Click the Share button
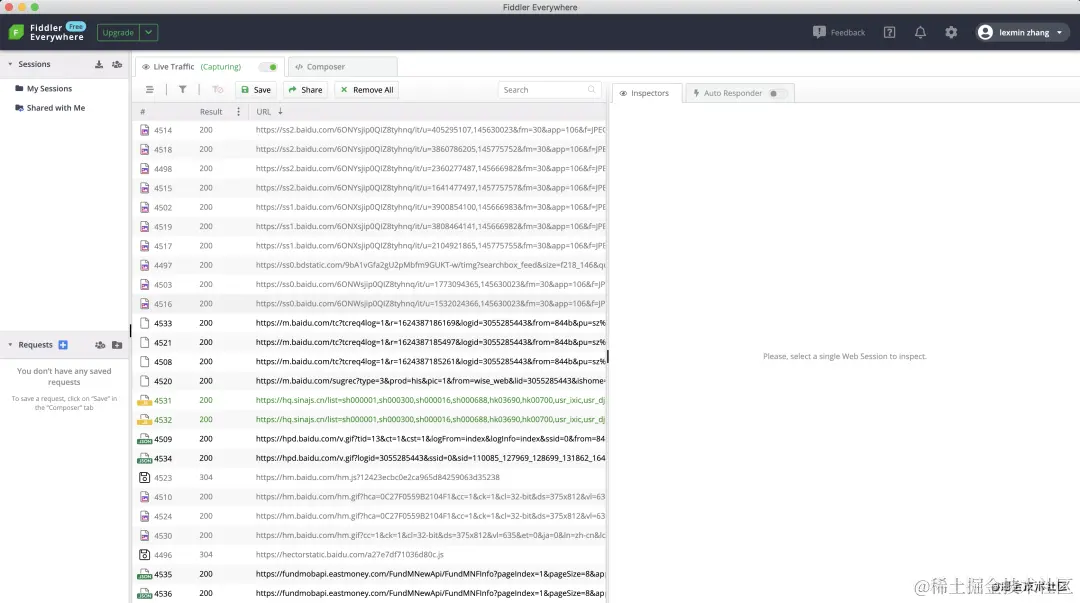The image size is (1080, 603). tap(305, 90)
